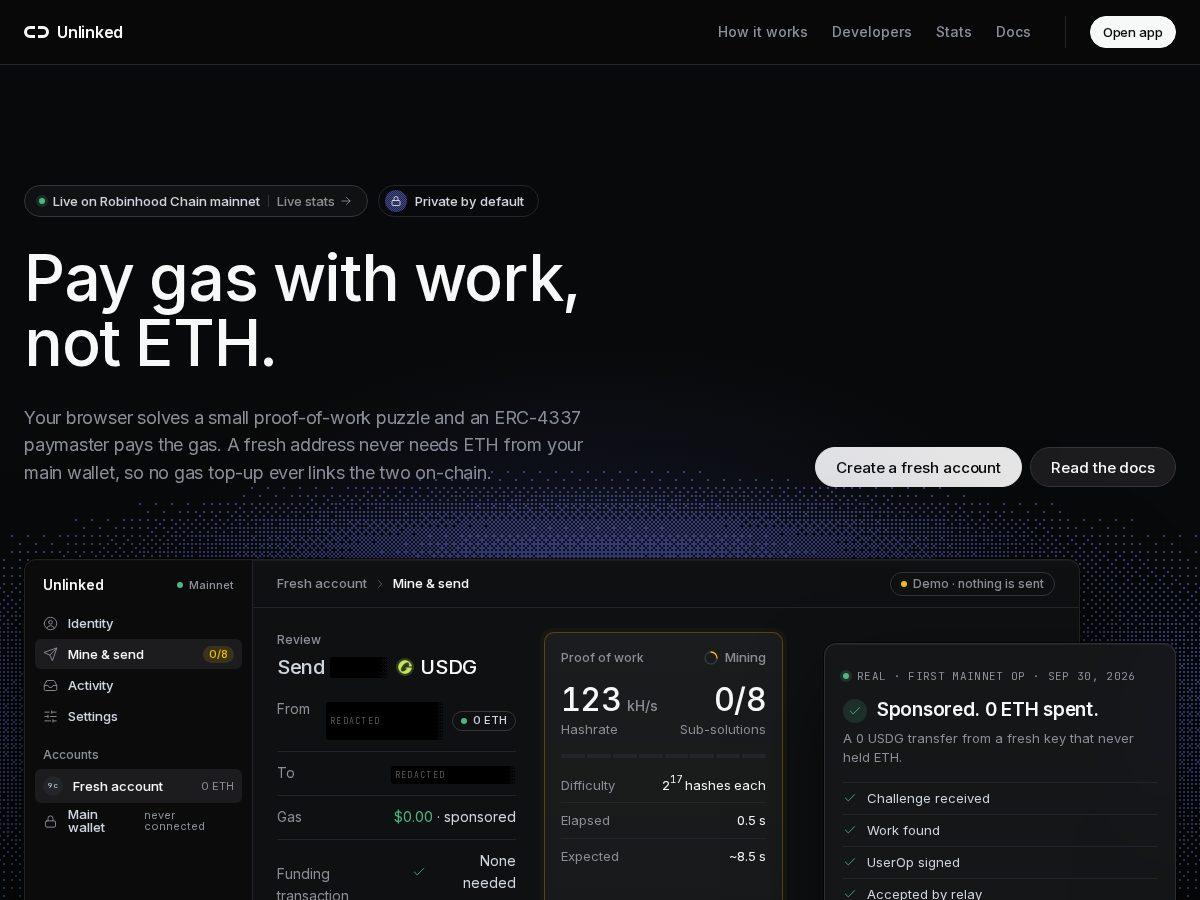
Task: Select Fresh account in Accounts list
Action: point(138,786)
